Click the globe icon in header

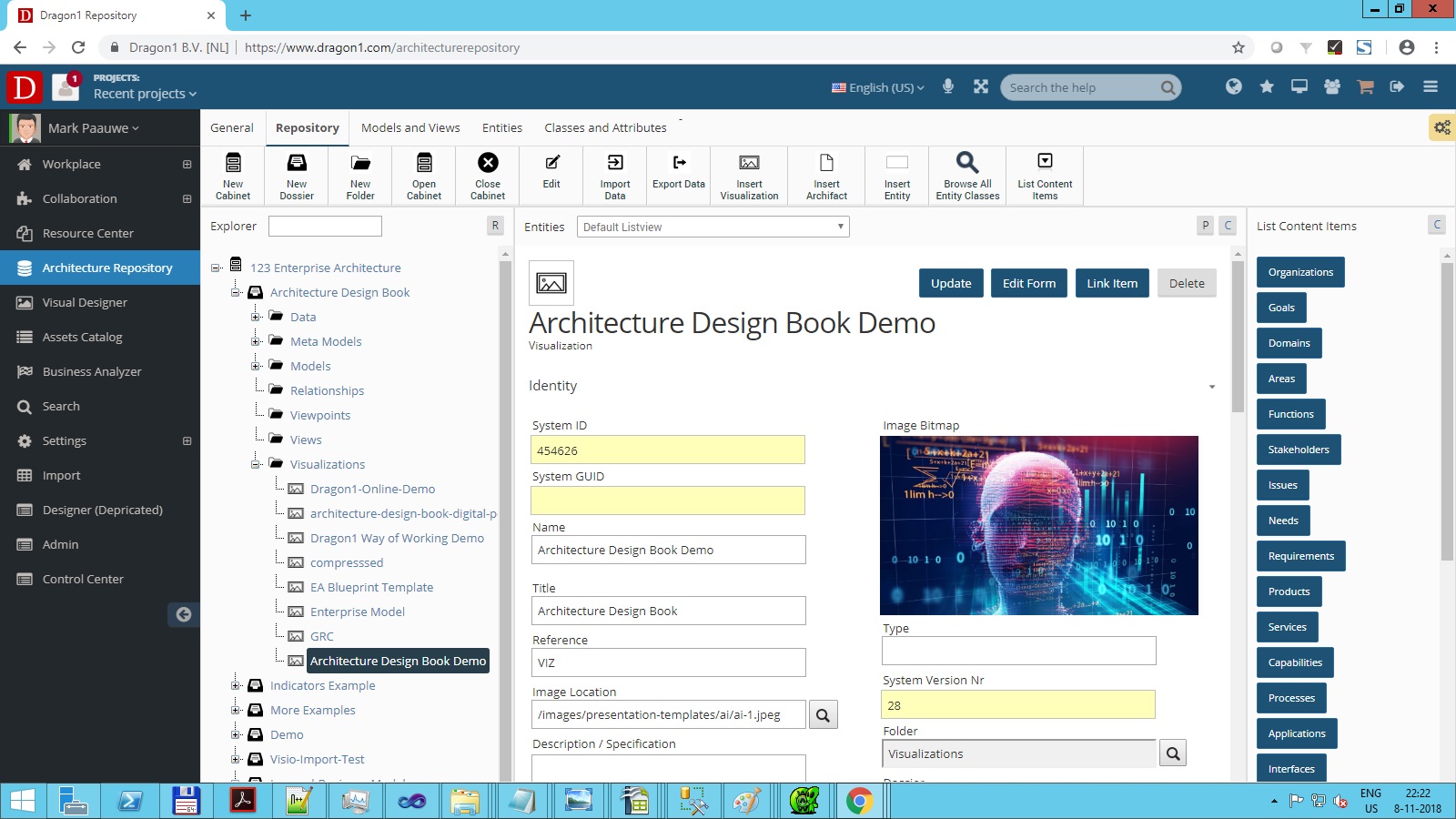click(x=1234, y=86)
